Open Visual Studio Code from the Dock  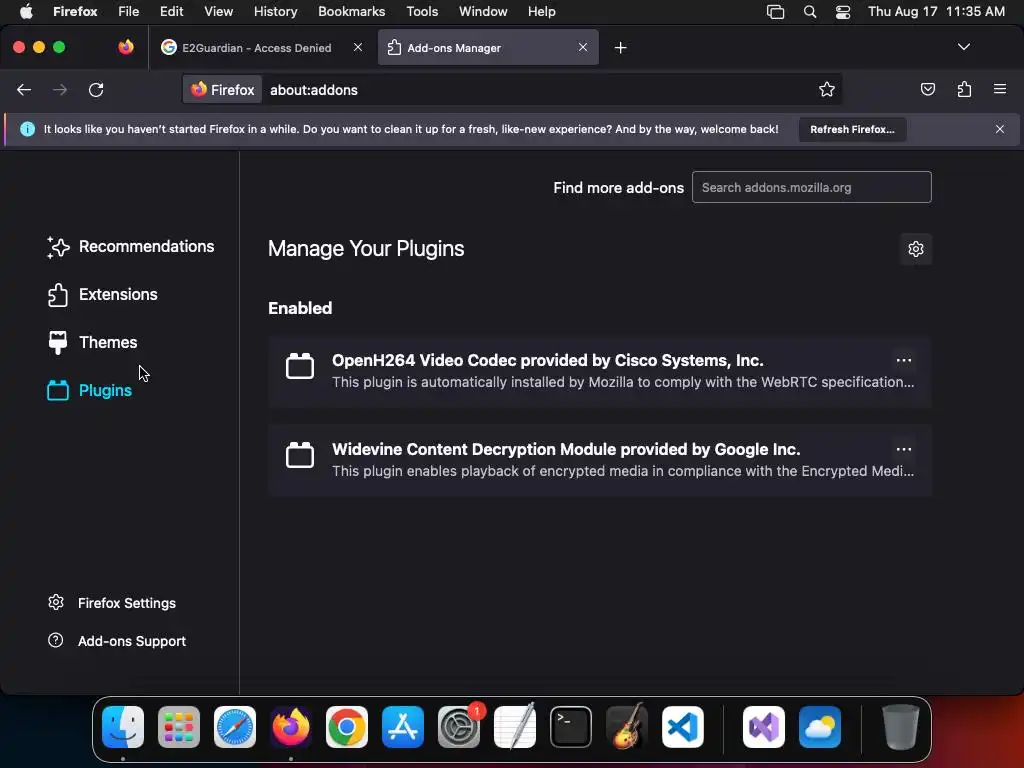click(x=683, y=727)
